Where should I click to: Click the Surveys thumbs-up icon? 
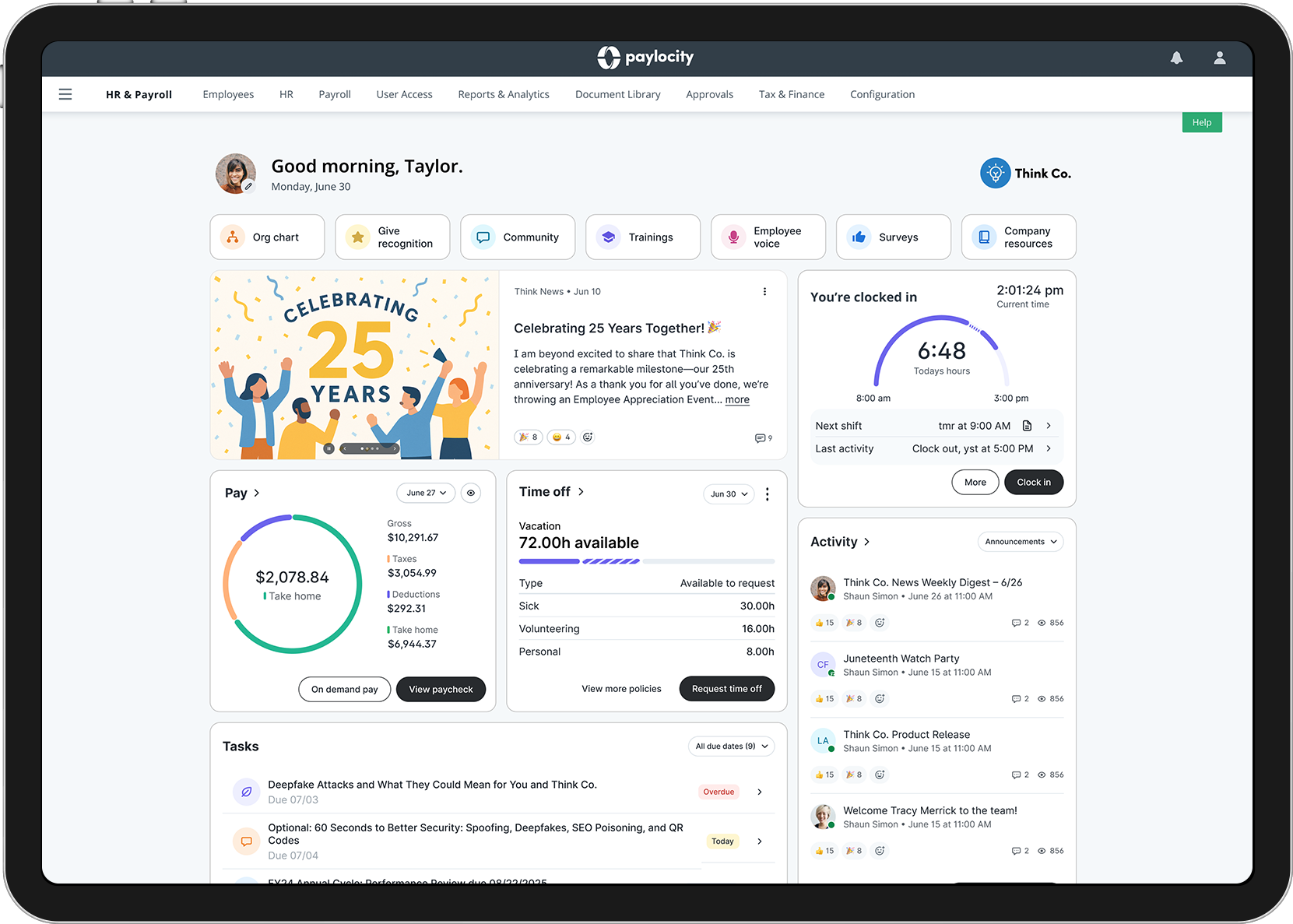click(859, 237)
